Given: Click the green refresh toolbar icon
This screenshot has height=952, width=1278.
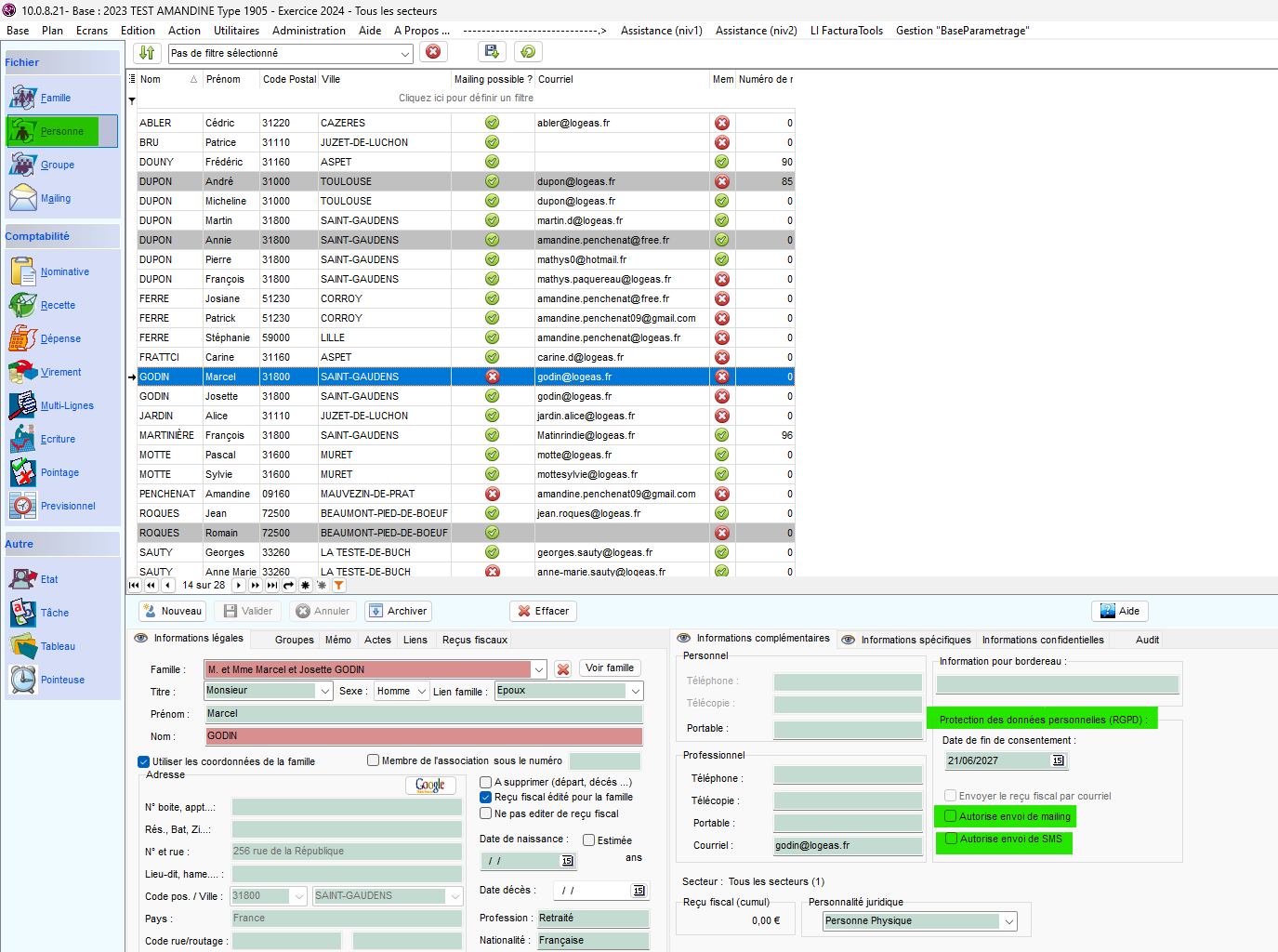Looking at the screenshot, I should [528, 52].
